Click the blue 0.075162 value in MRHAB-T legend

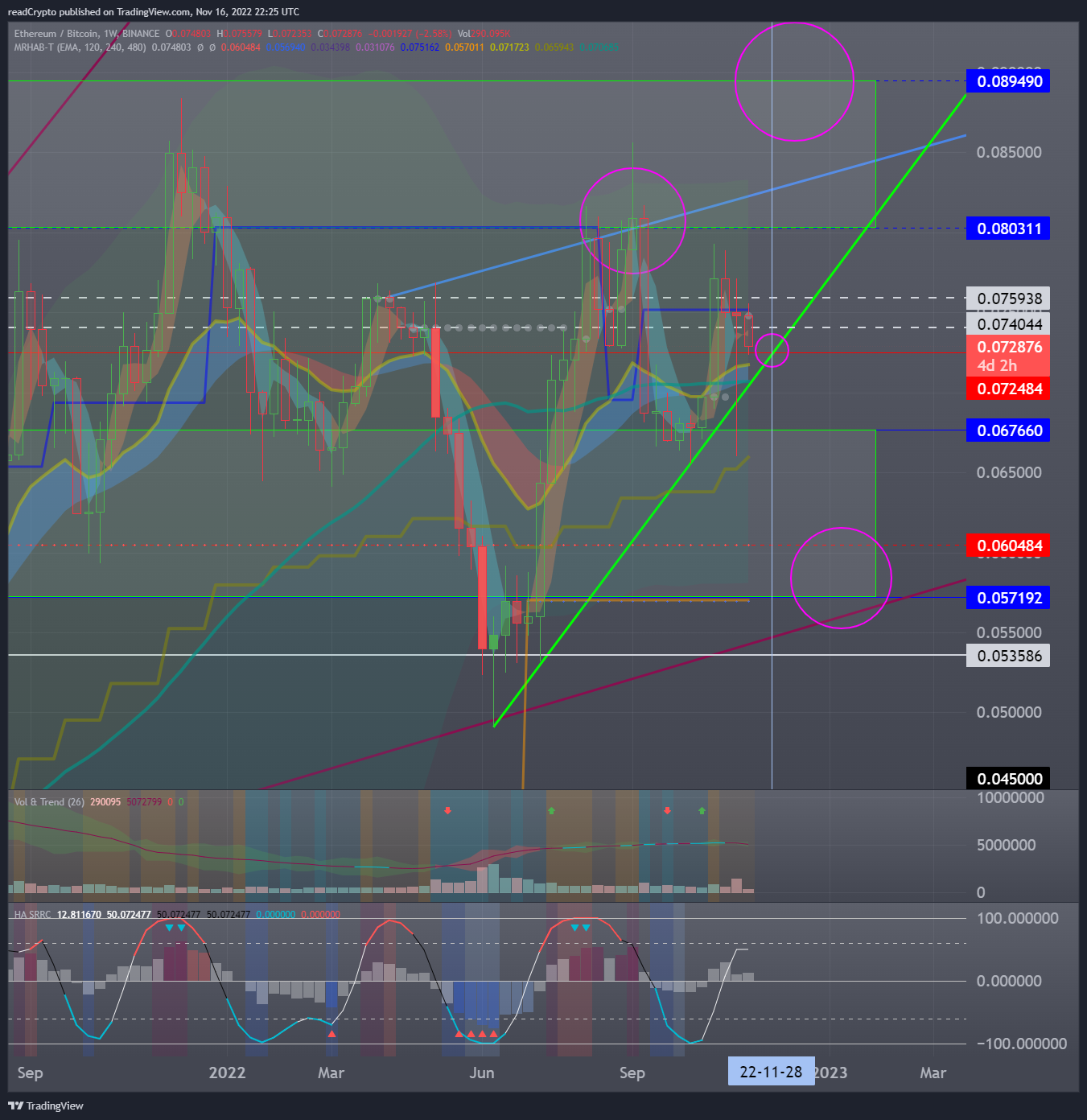[420, 47]
